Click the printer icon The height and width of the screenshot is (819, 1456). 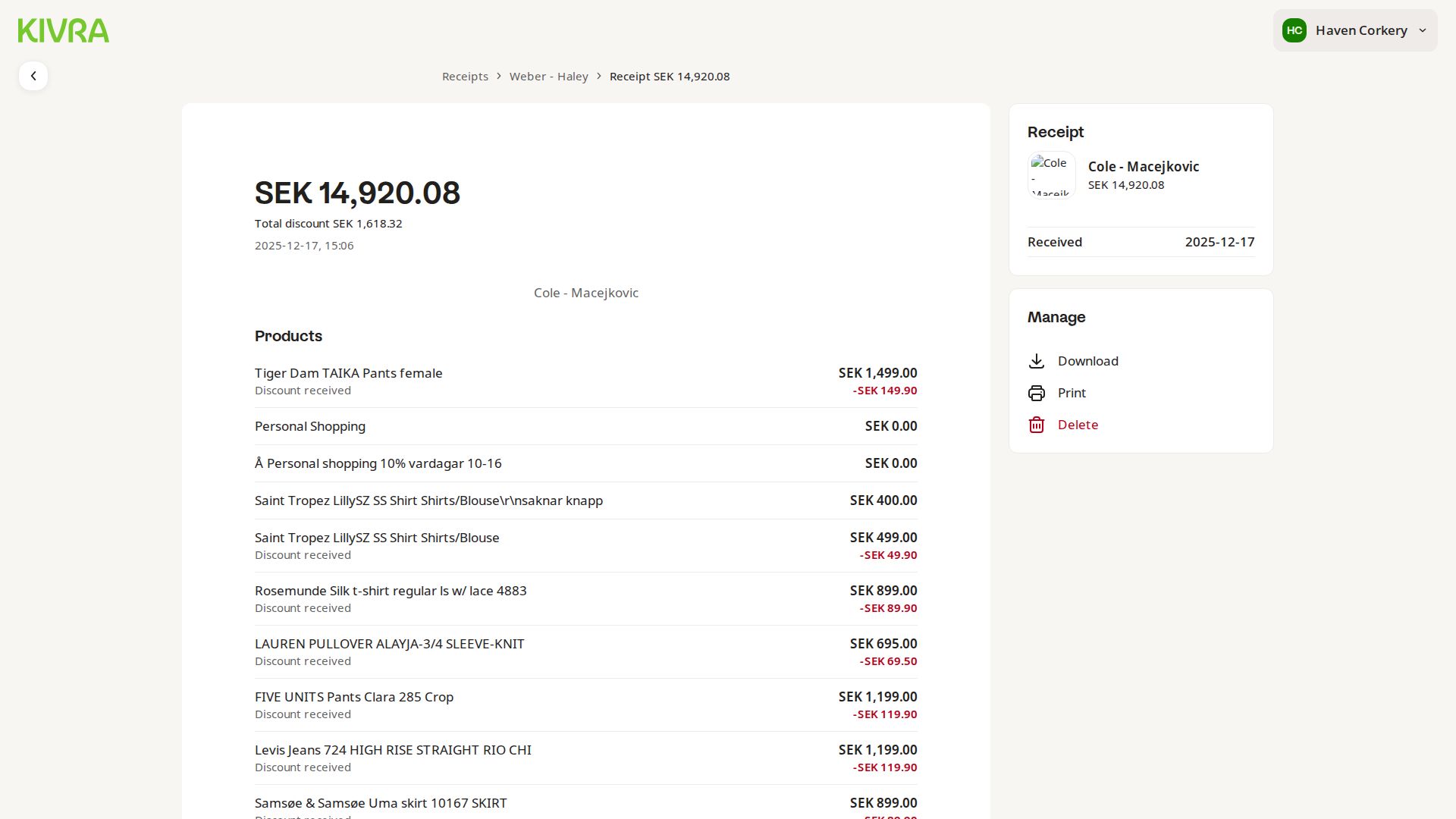pos(1037,393)
